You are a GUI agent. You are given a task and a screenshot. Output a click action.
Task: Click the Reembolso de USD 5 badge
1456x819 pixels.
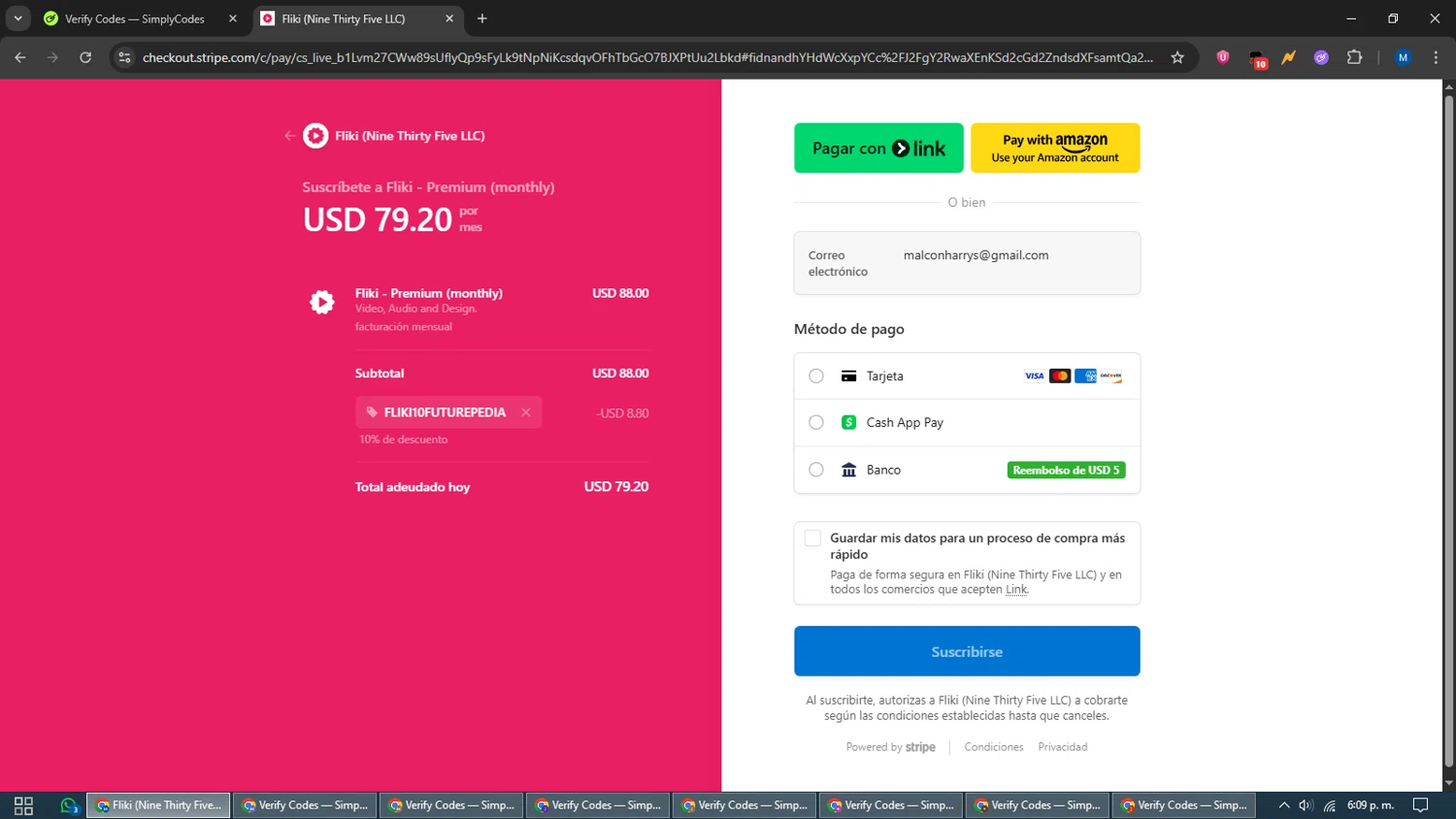(x=1066, y=470)
